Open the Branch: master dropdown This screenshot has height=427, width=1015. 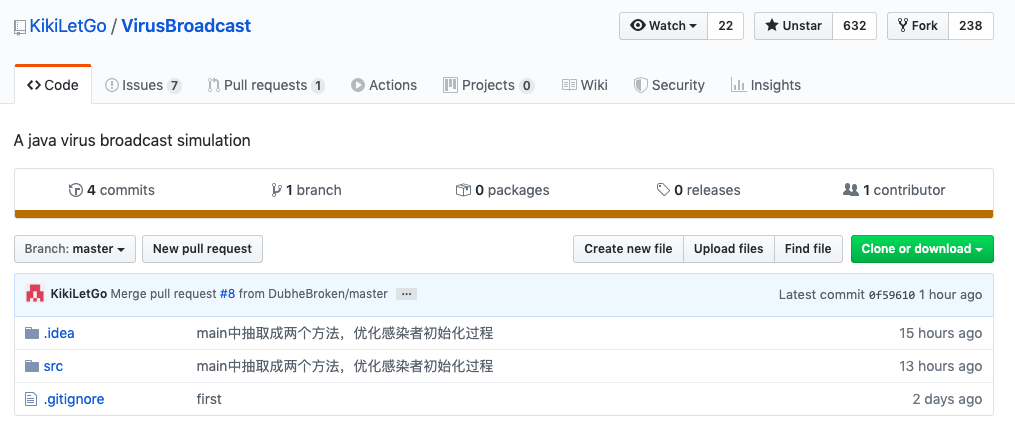click(x=75, y=249)
